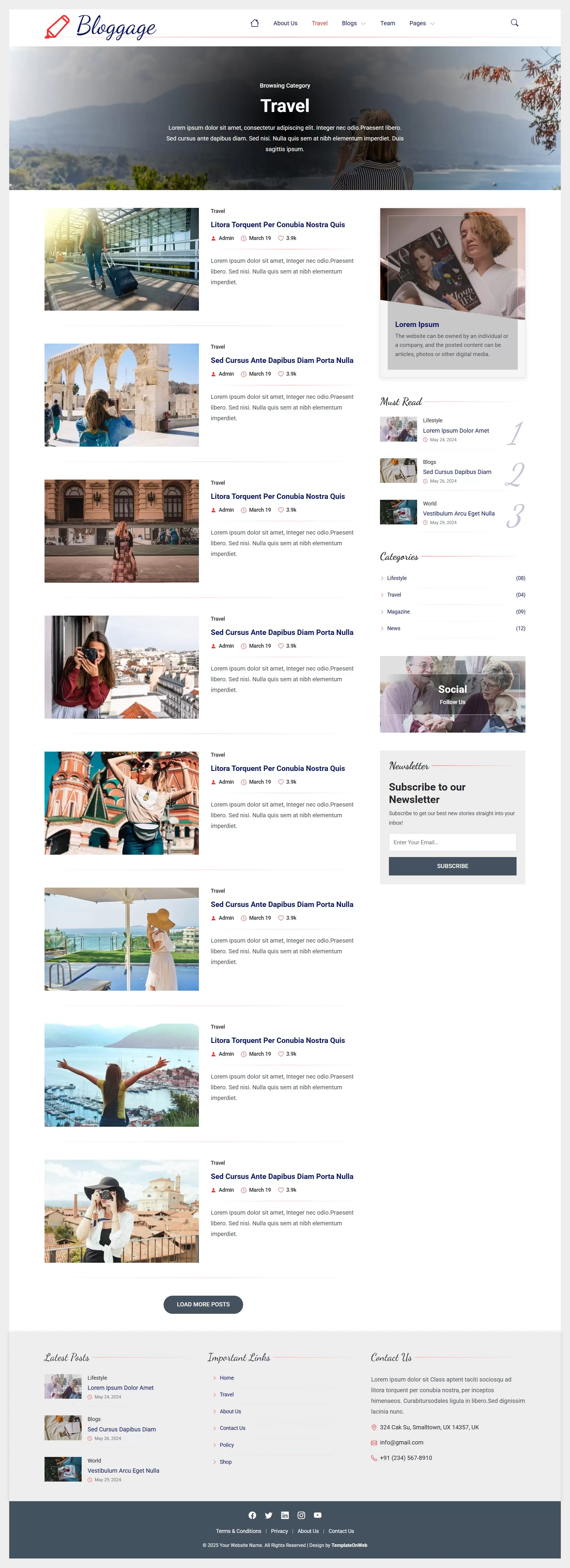Click the +91 (234) 567-8910 phone number
The width and height of the screenshot is (570, 1568).
[406, 1458]
